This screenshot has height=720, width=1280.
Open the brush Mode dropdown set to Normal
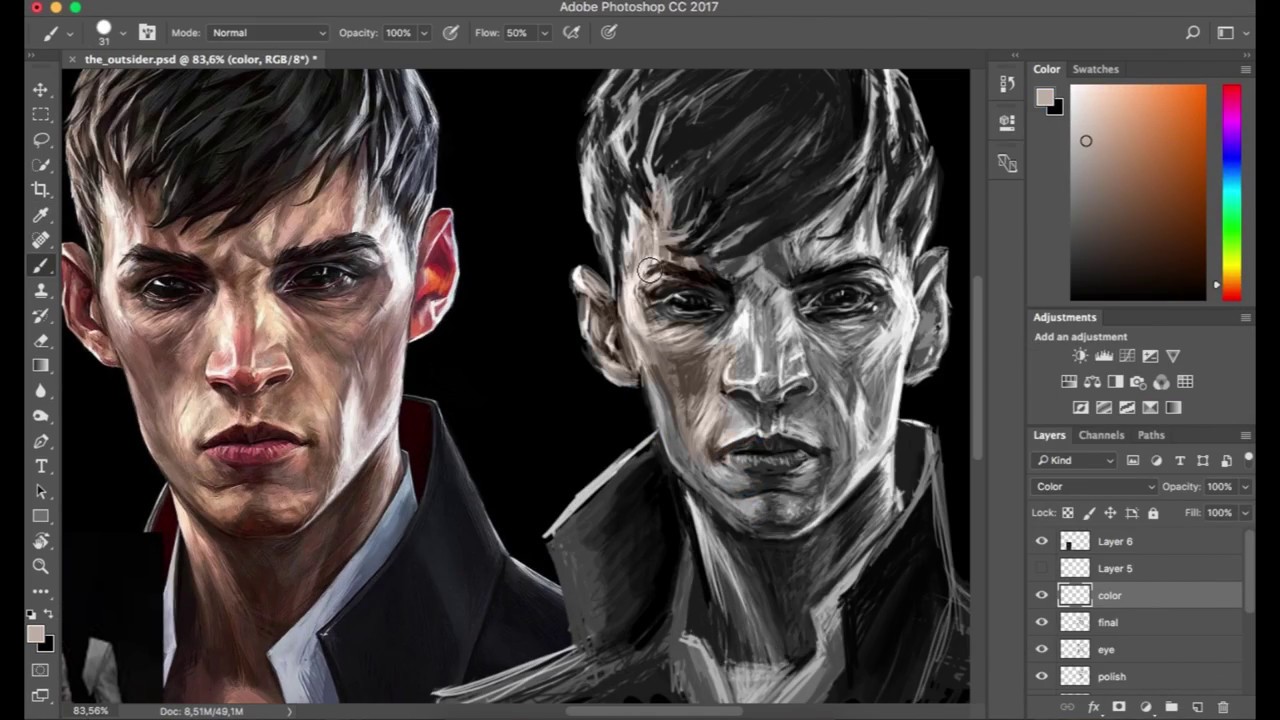click(267, 32)
